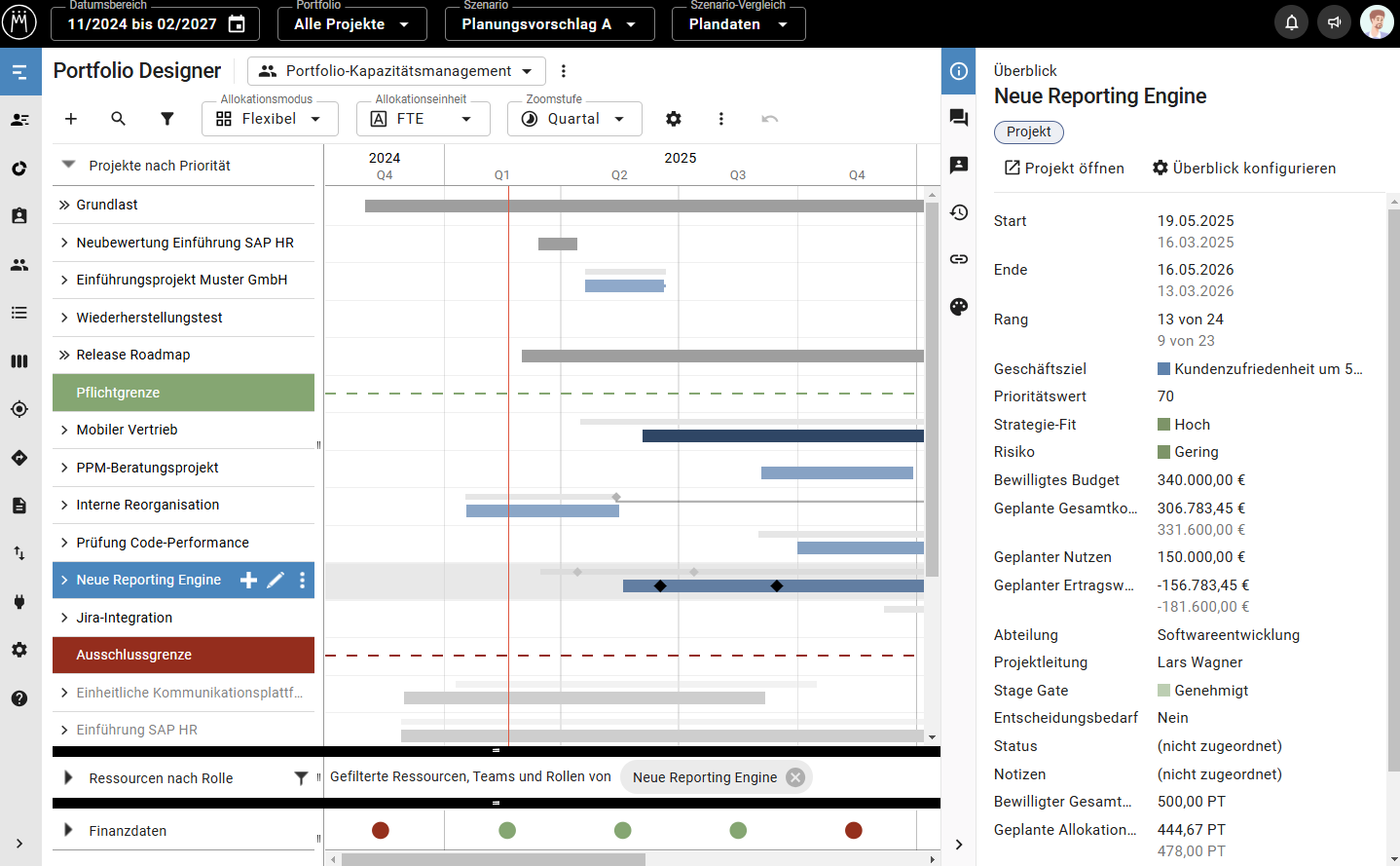This screenshot has width=1400, height=866.
Task: Open the calendar date picker icon
Action: [x=237, y=24]
